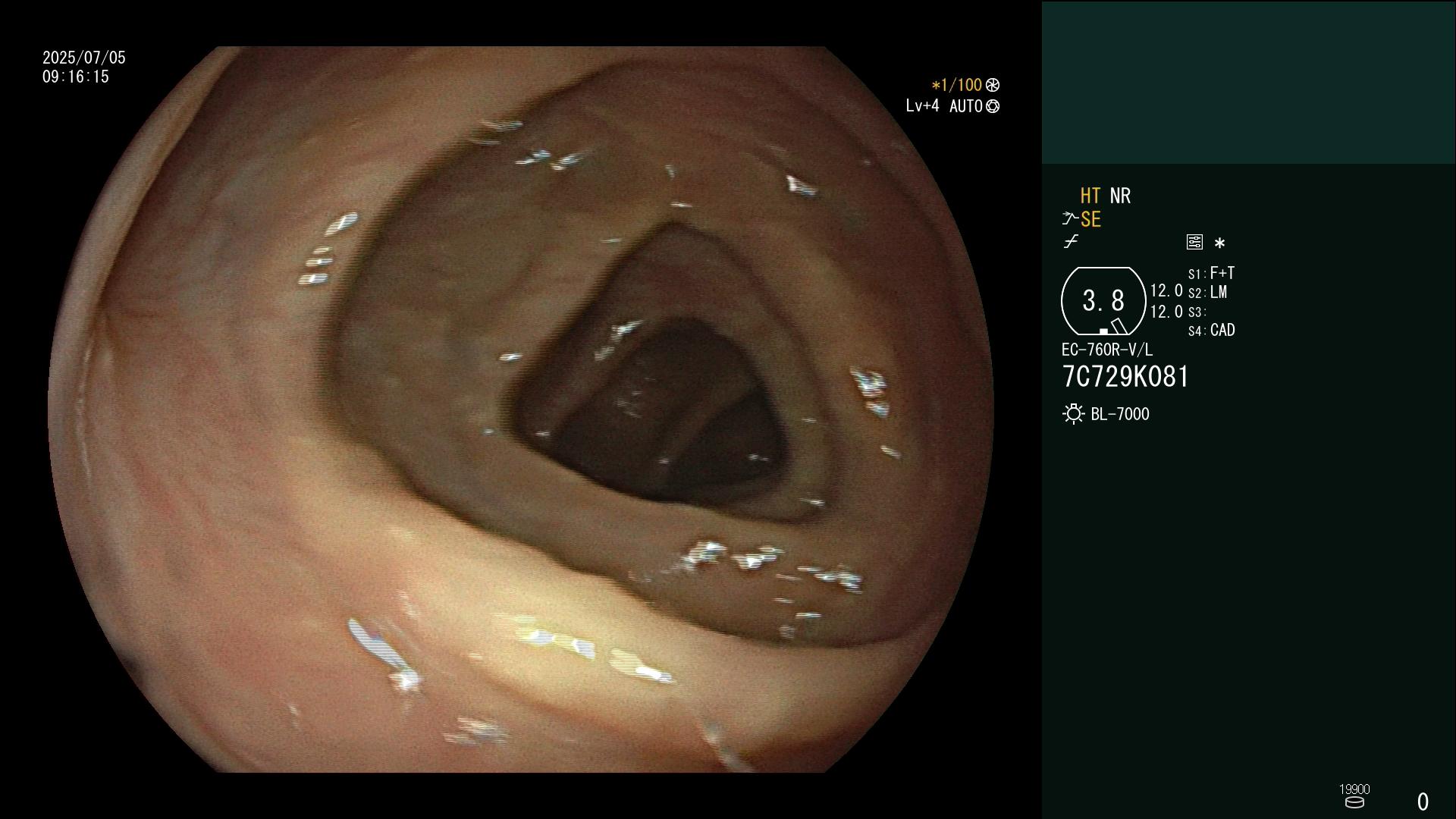Open the settings sliders icon
Image resolution: width=1456 pixels, height=819 pixels.
[x=1194, y=242]
